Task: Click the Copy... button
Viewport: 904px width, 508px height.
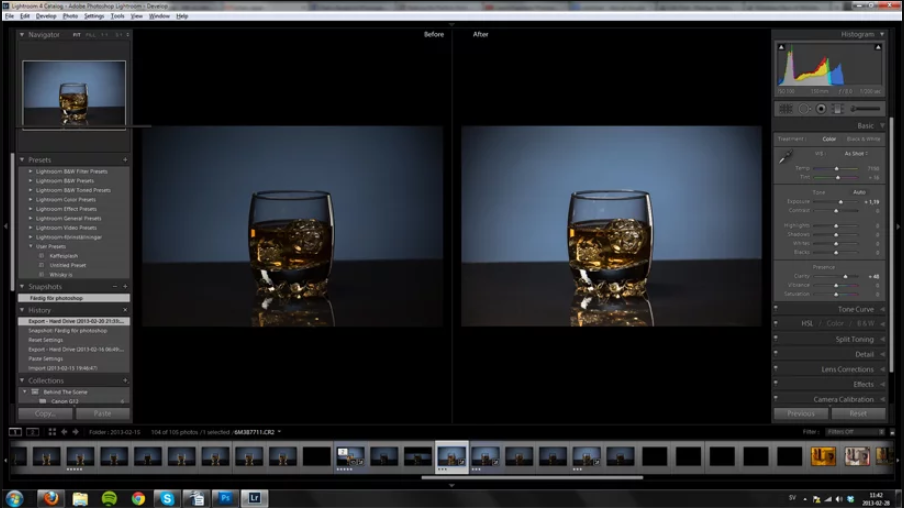Action: click(45, 413)
